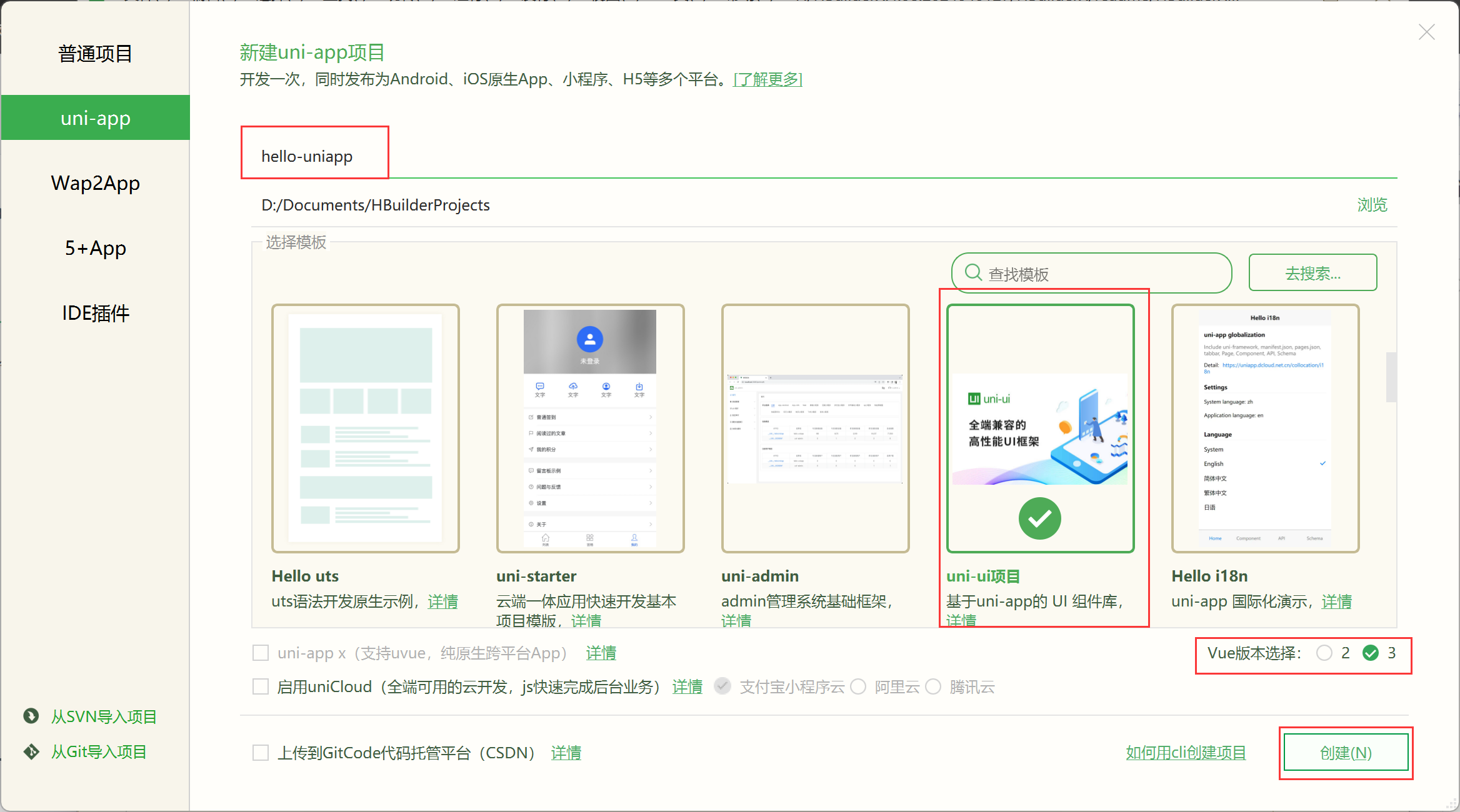This screenshot has width=1460, height=812.
Task: Click the SVN import icon in sidebar
Action: coord(30,716)
